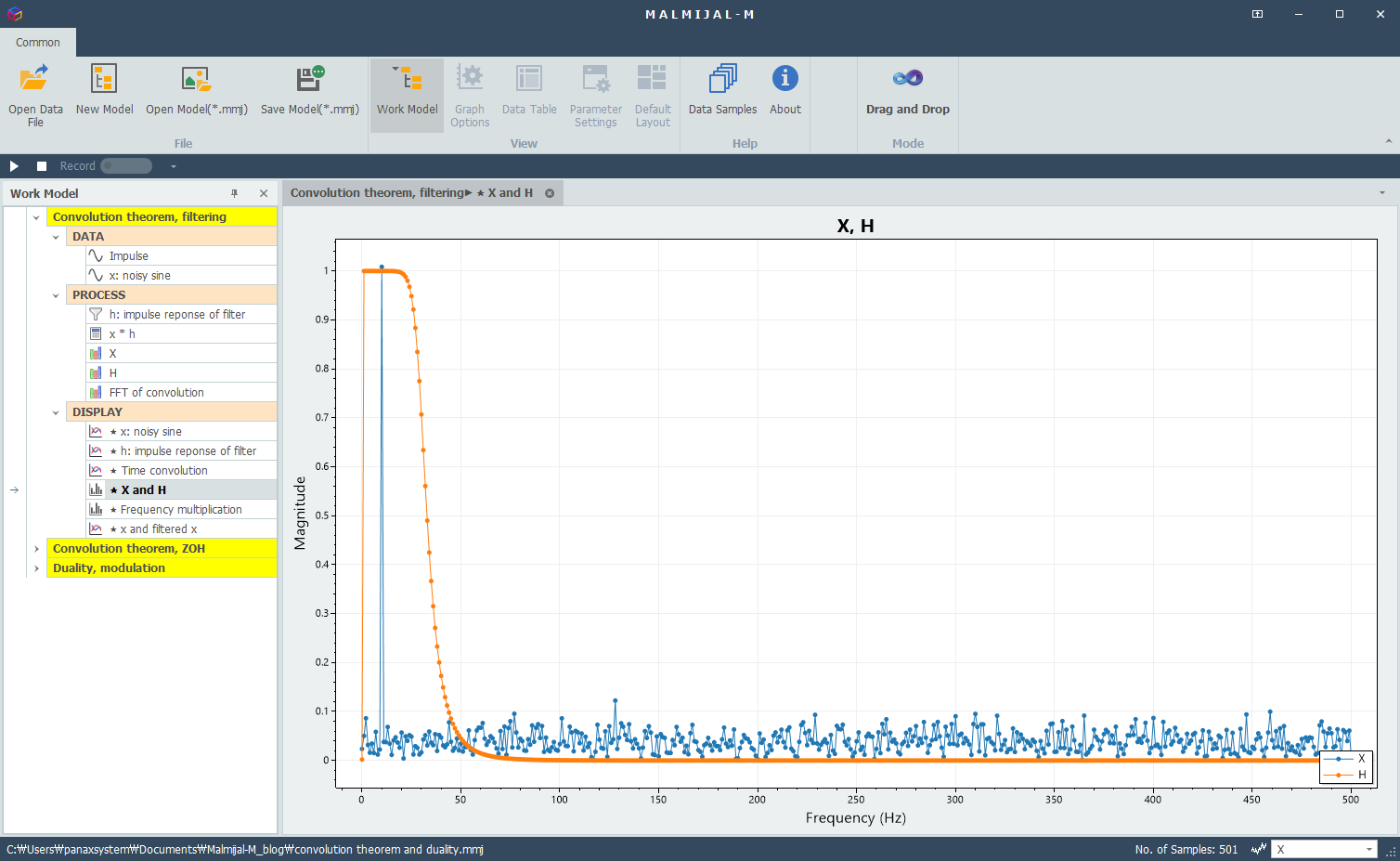The height and width of the screenshot is (861, 1400).
Task: Collapse the DISPLAY group
Action: pyautogui.click(x=56, y=412)
